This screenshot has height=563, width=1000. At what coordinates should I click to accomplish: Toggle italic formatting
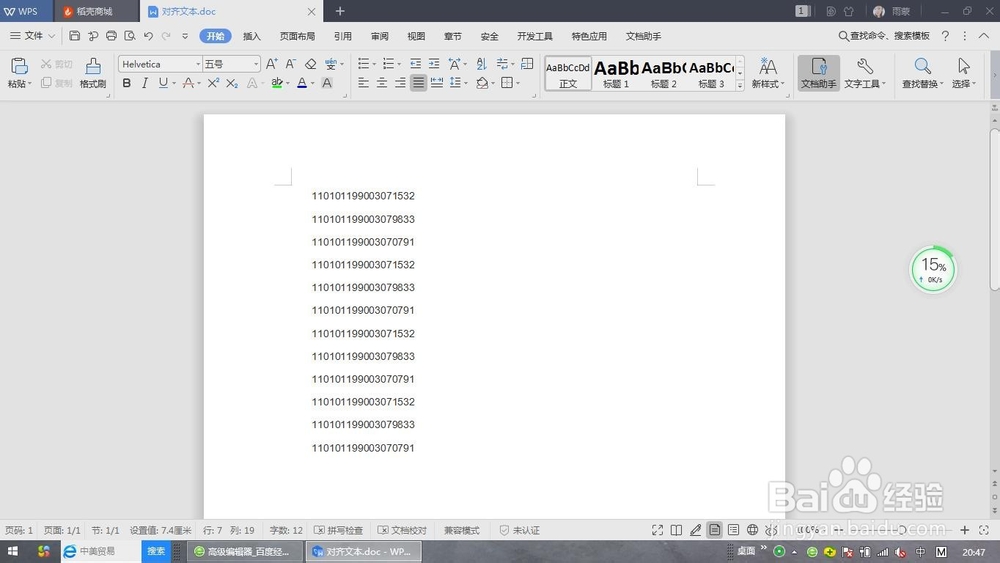tap(145, 83)
